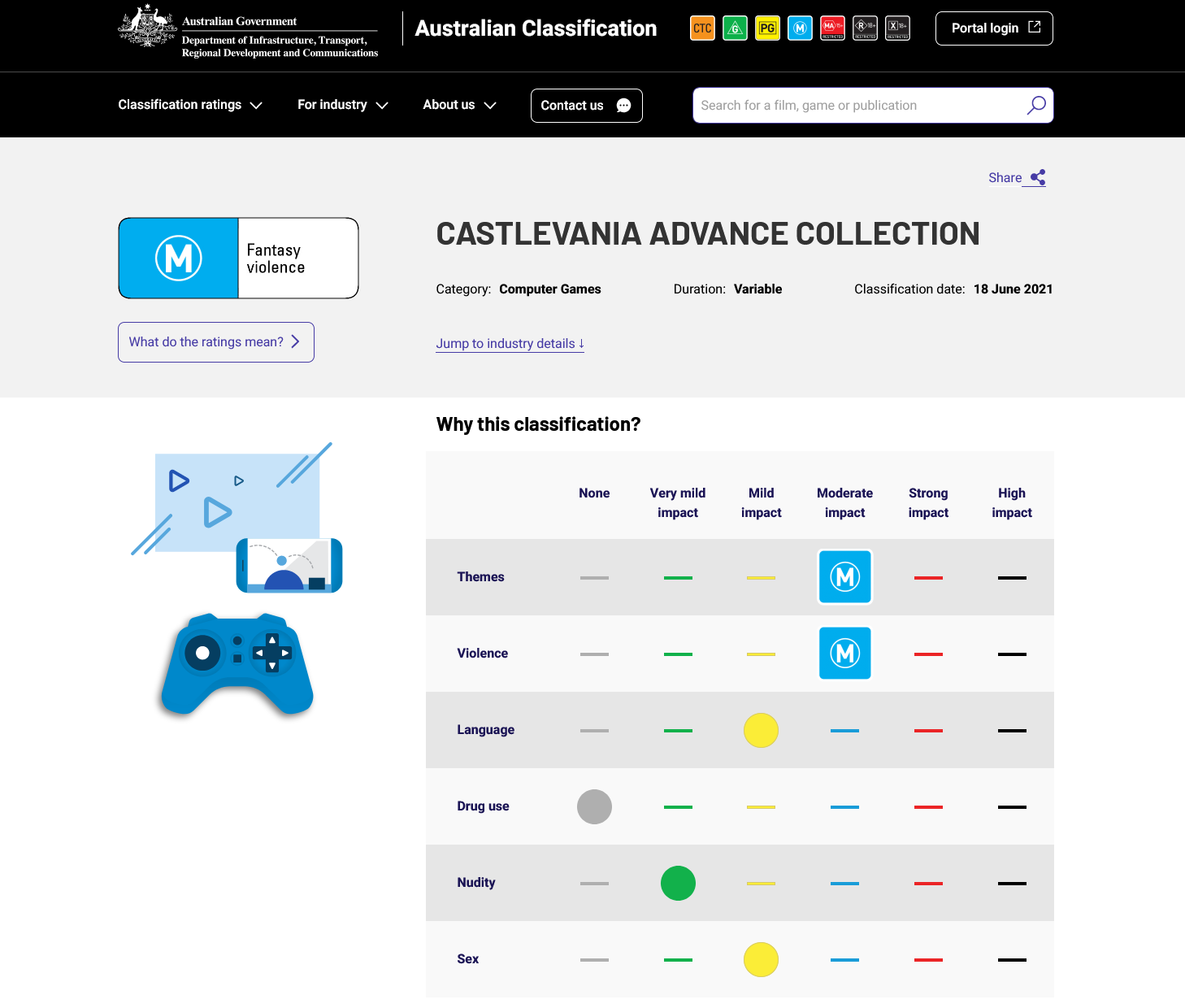The height and width of the screenshot is (1008, 1185).
Task: Click What do the ratings mean button
Action: (x=215, y=342)
